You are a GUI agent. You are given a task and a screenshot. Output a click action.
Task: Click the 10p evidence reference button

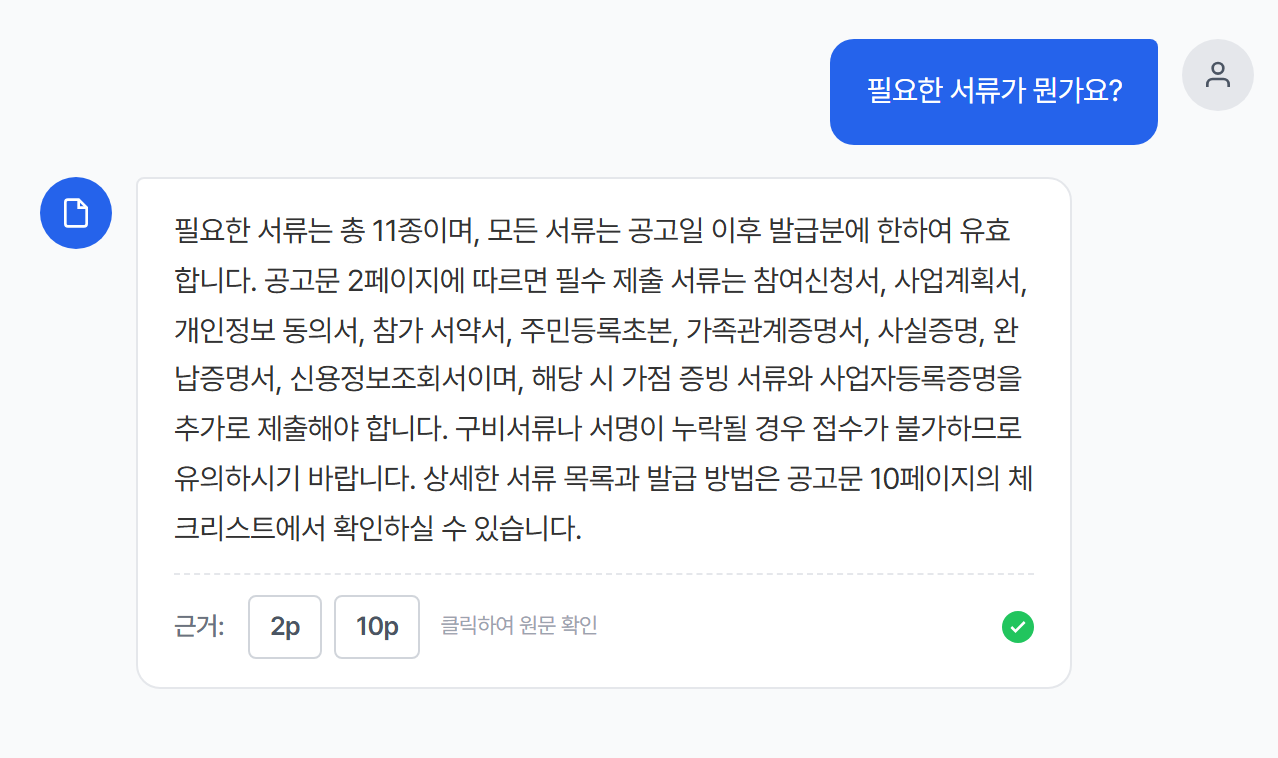tap(376, 627)
